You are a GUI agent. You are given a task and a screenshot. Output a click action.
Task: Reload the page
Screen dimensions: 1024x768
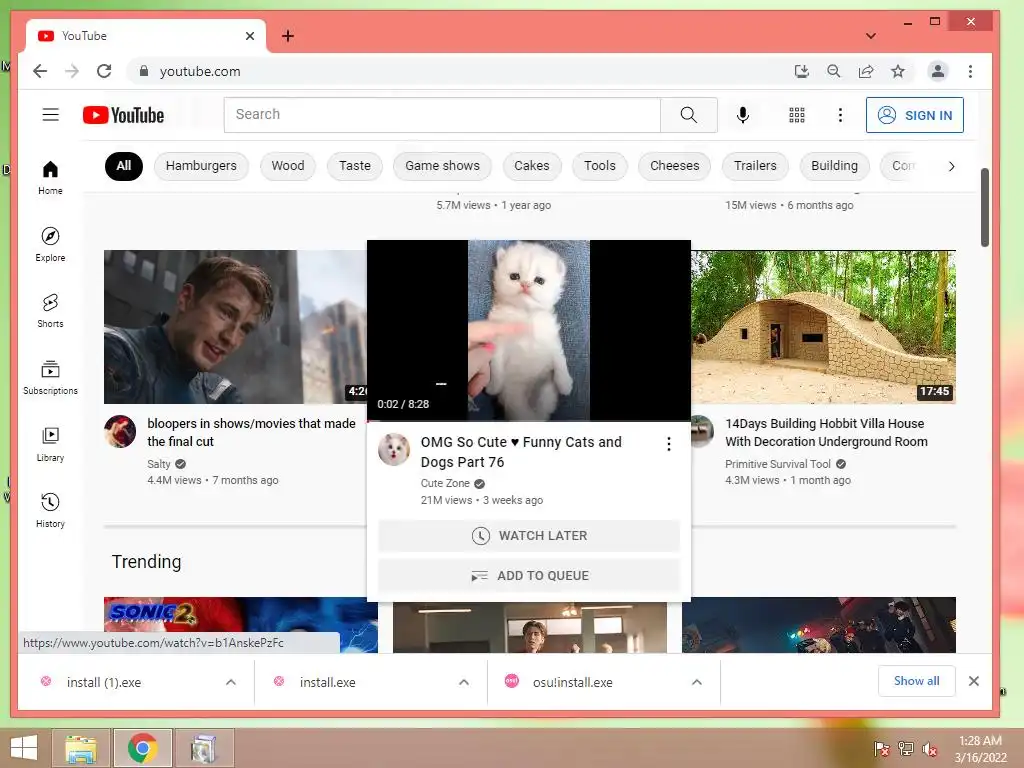[x=104, y=71]
